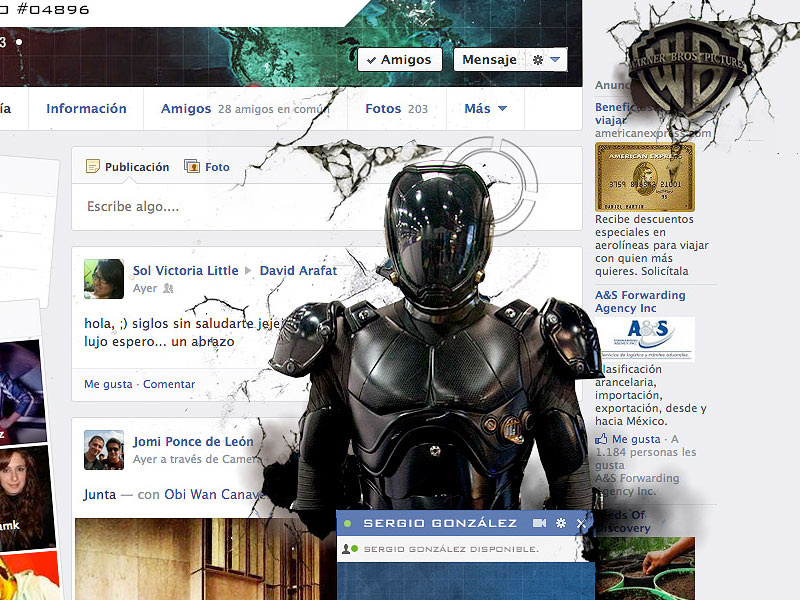
Task: Open Jomi Ponce de León's avatar thumbnail
Action: [x=104, y=450]
